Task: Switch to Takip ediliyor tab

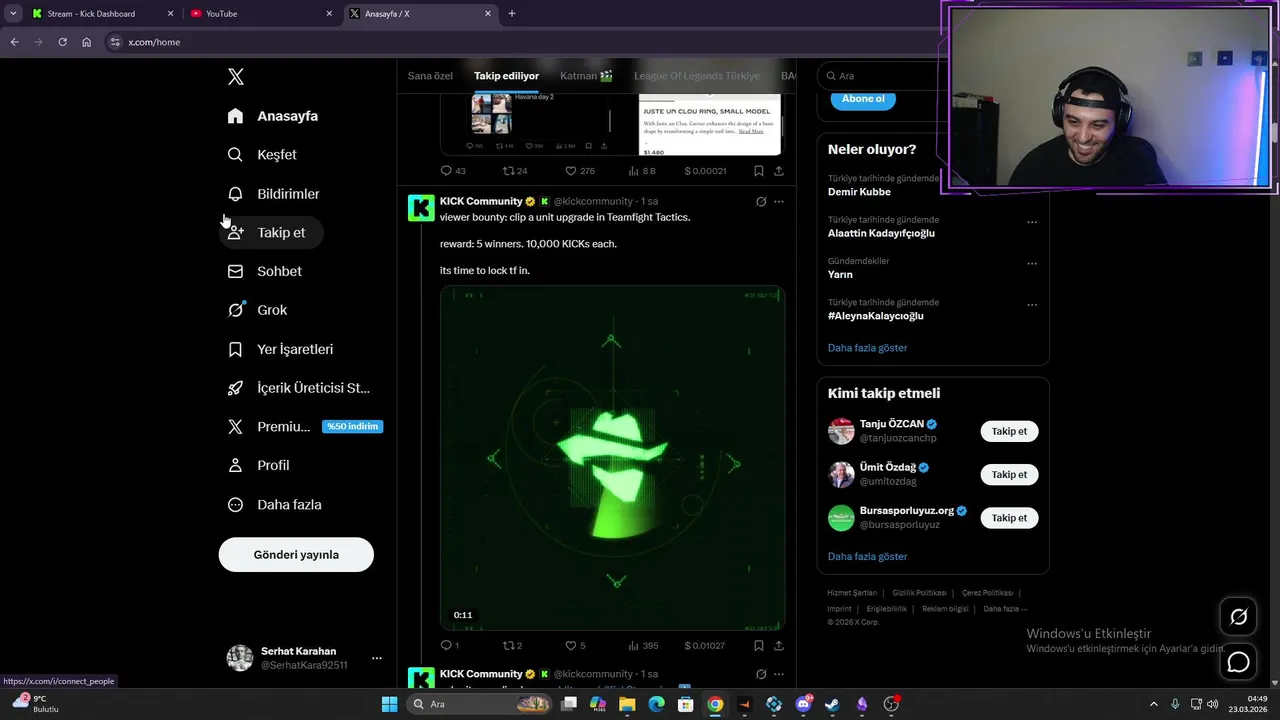Action: click(x=506, y=76)
